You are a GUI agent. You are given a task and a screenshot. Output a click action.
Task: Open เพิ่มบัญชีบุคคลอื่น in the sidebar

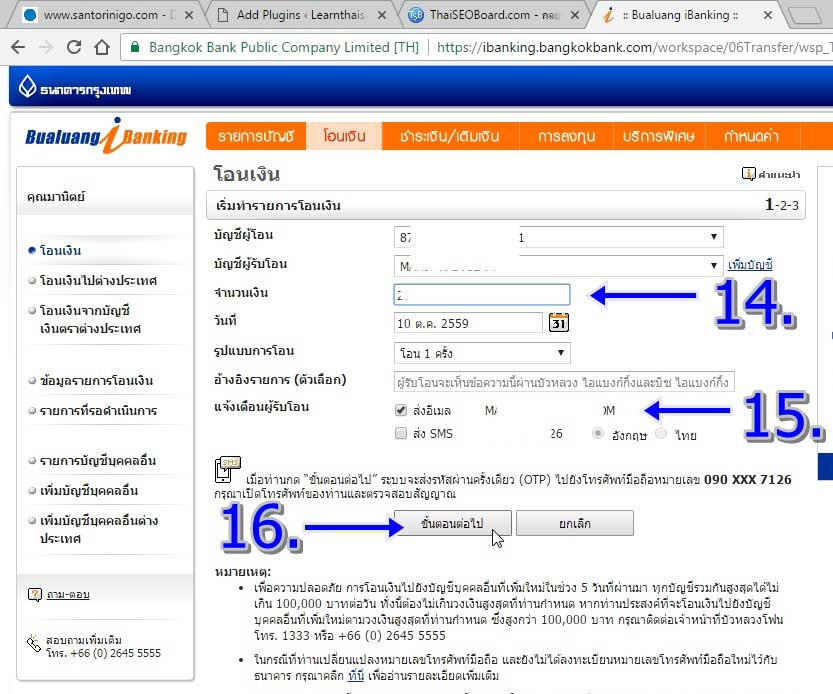[89, 490]
